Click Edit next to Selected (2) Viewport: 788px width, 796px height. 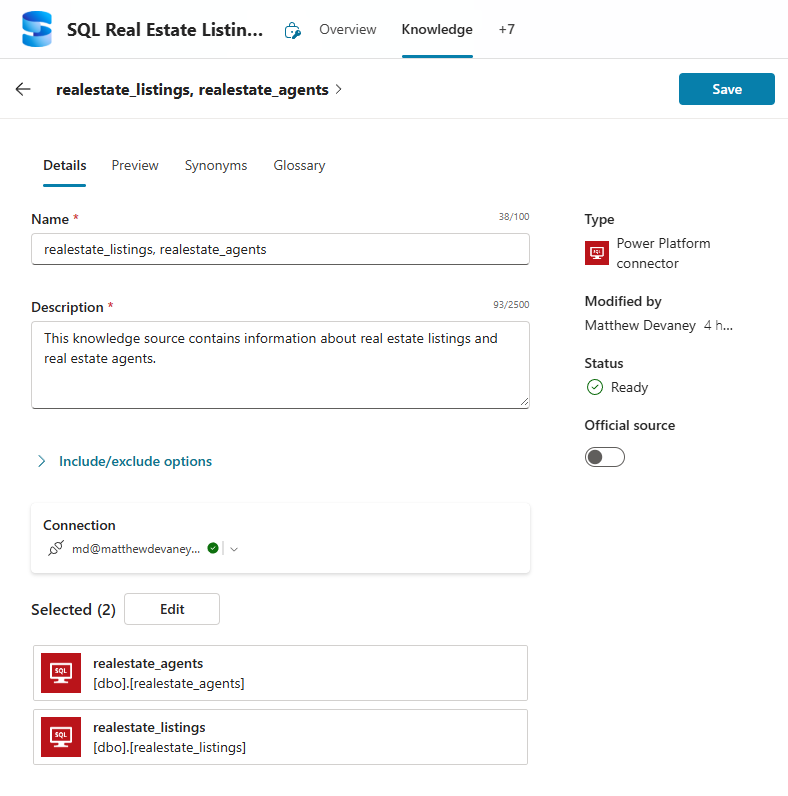click(172, 609)
